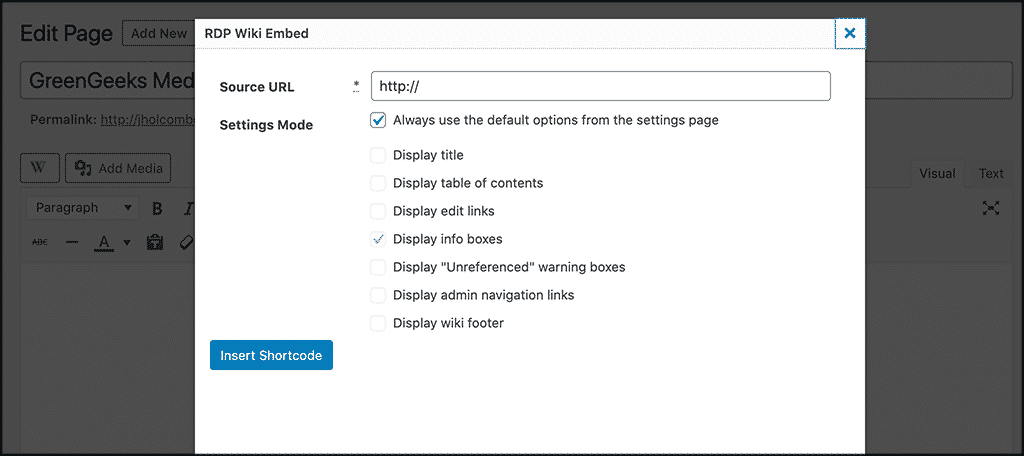1024x456 pixels.
Task: Click the paste as text clipboard icon
Action: coord(155,242)
